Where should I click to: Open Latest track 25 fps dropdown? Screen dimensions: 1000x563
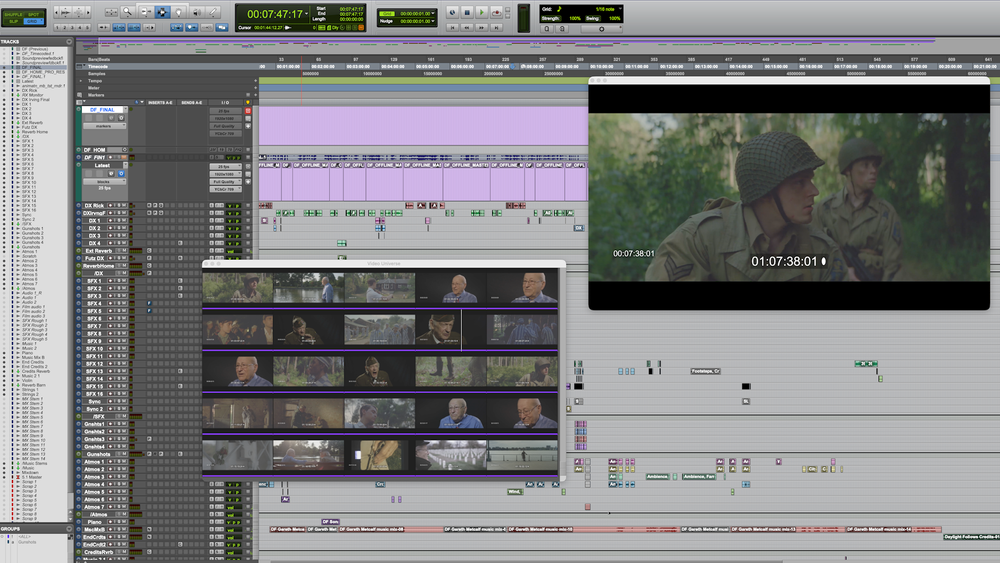pos(226,166)
